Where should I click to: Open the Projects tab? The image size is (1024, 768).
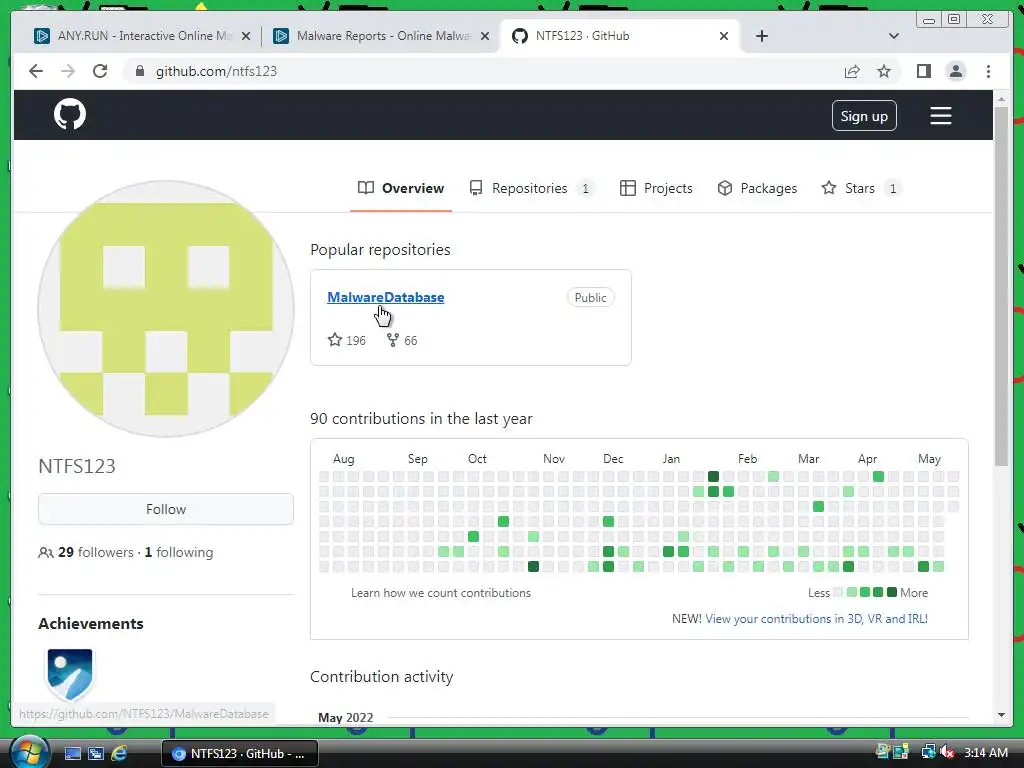656,188
